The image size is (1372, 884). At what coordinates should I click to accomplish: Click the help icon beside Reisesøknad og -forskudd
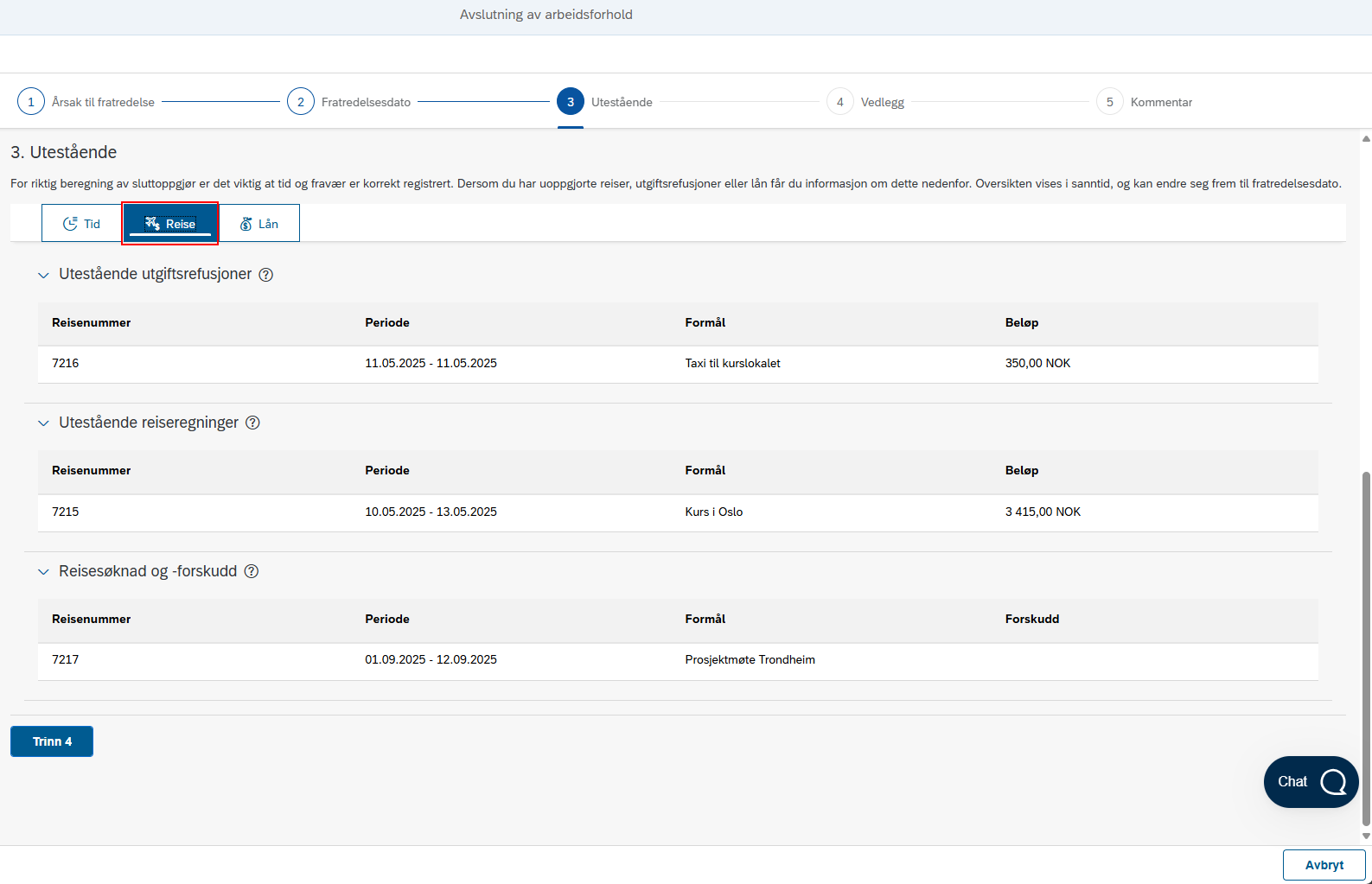(252, 571)
